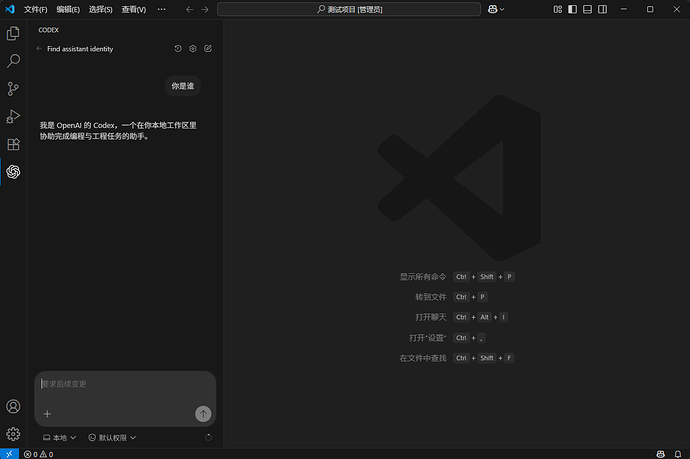Open the Source Control view

13,88
